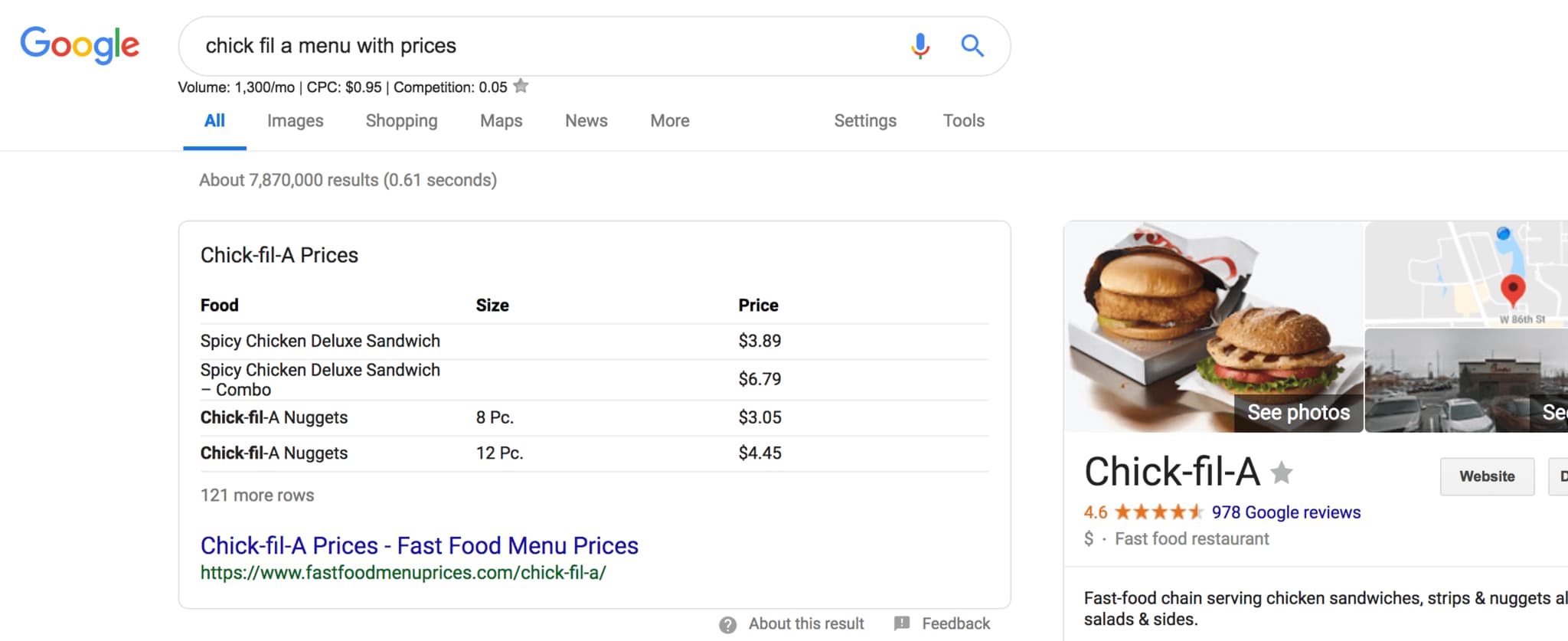Image resolution: width=1568 pixels, height=641 pixels.
Task: Click the Feedback flag icon
Action: point(902,623)
